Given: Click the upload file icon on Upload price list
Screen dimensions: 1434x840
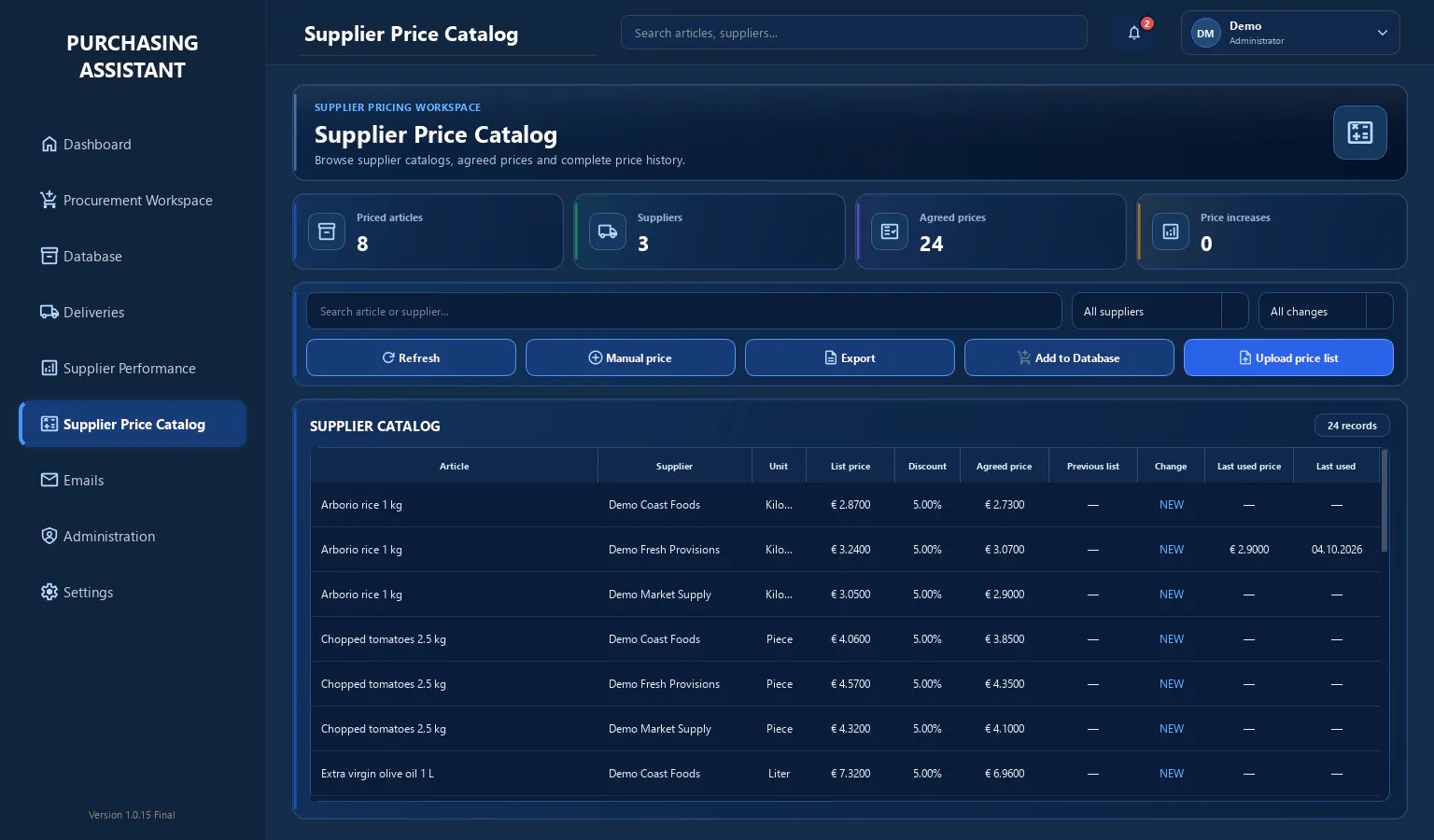Looking at the screenshot, I should [x=1244, y=357].
